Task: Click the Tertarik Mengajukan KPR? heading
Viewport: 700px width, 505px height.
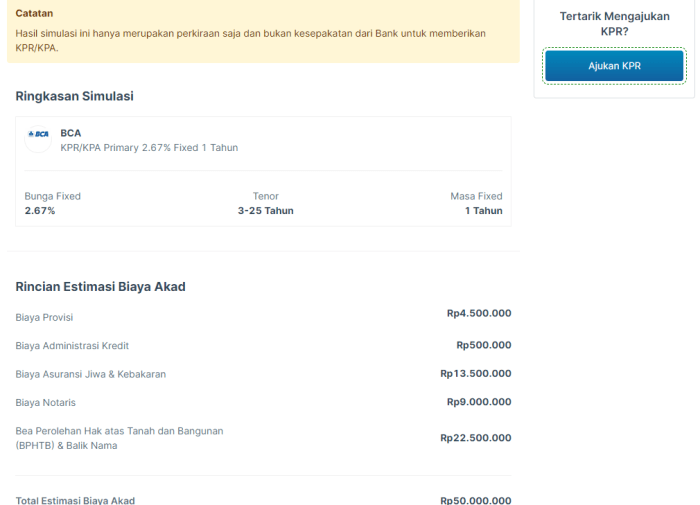Action: pos(615,24)
